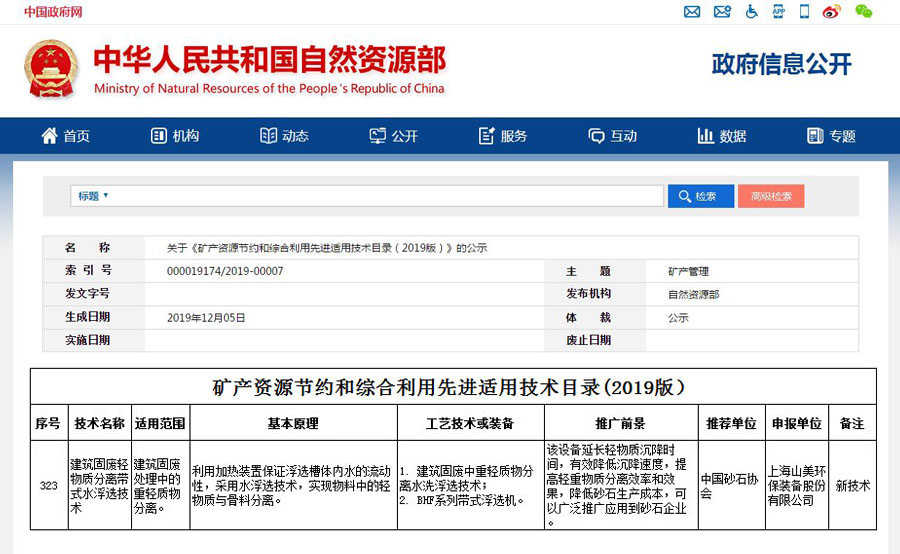
Task: Open the 动态 news menu item
Action: coord(284,136)
